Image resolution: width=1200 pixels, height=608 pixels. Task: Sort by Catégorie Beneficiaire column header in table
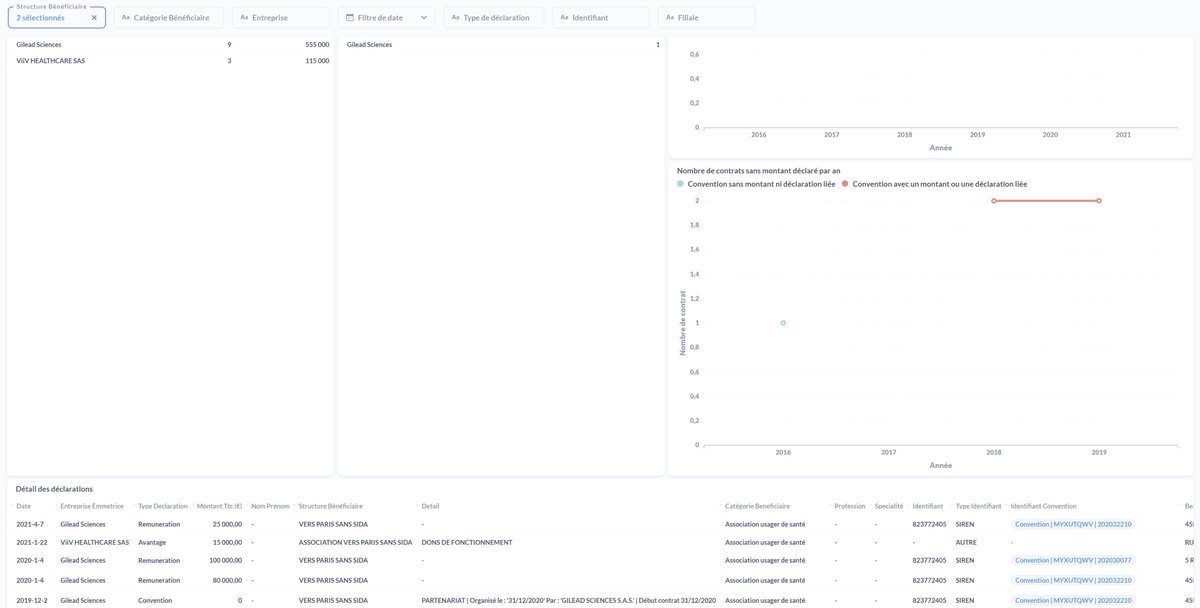(758, 506)
